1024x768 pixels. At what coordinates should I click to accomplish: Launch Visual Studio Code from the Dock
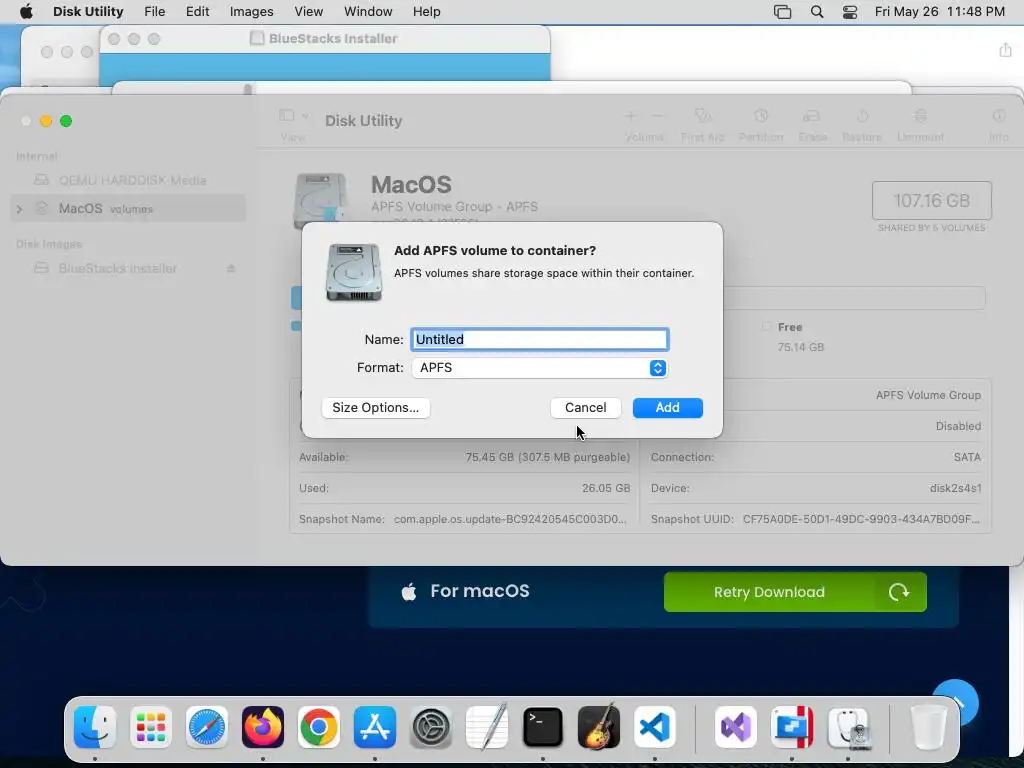click(655, 727)
